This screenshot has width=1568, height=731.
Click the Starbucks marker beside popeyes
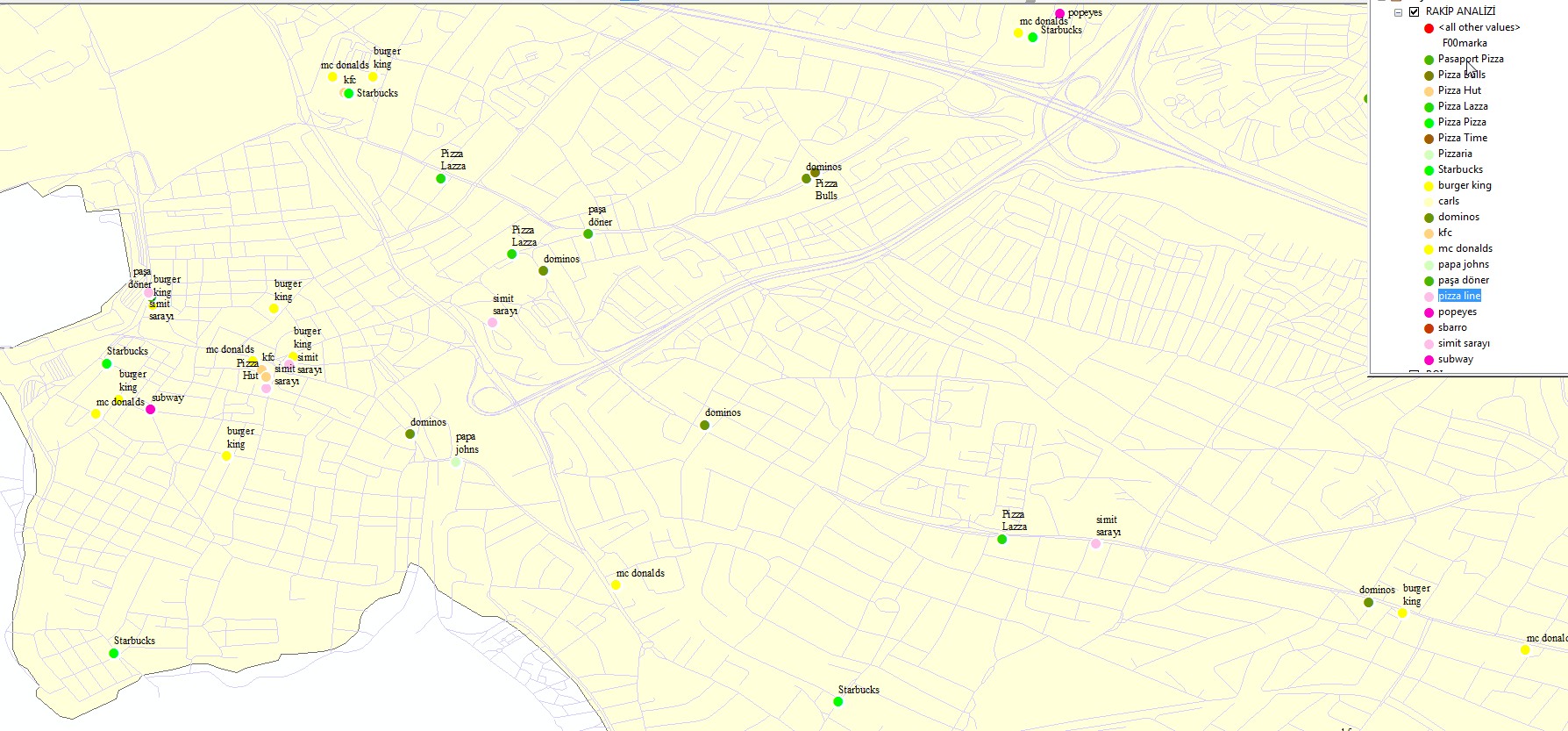point(1032,37)
